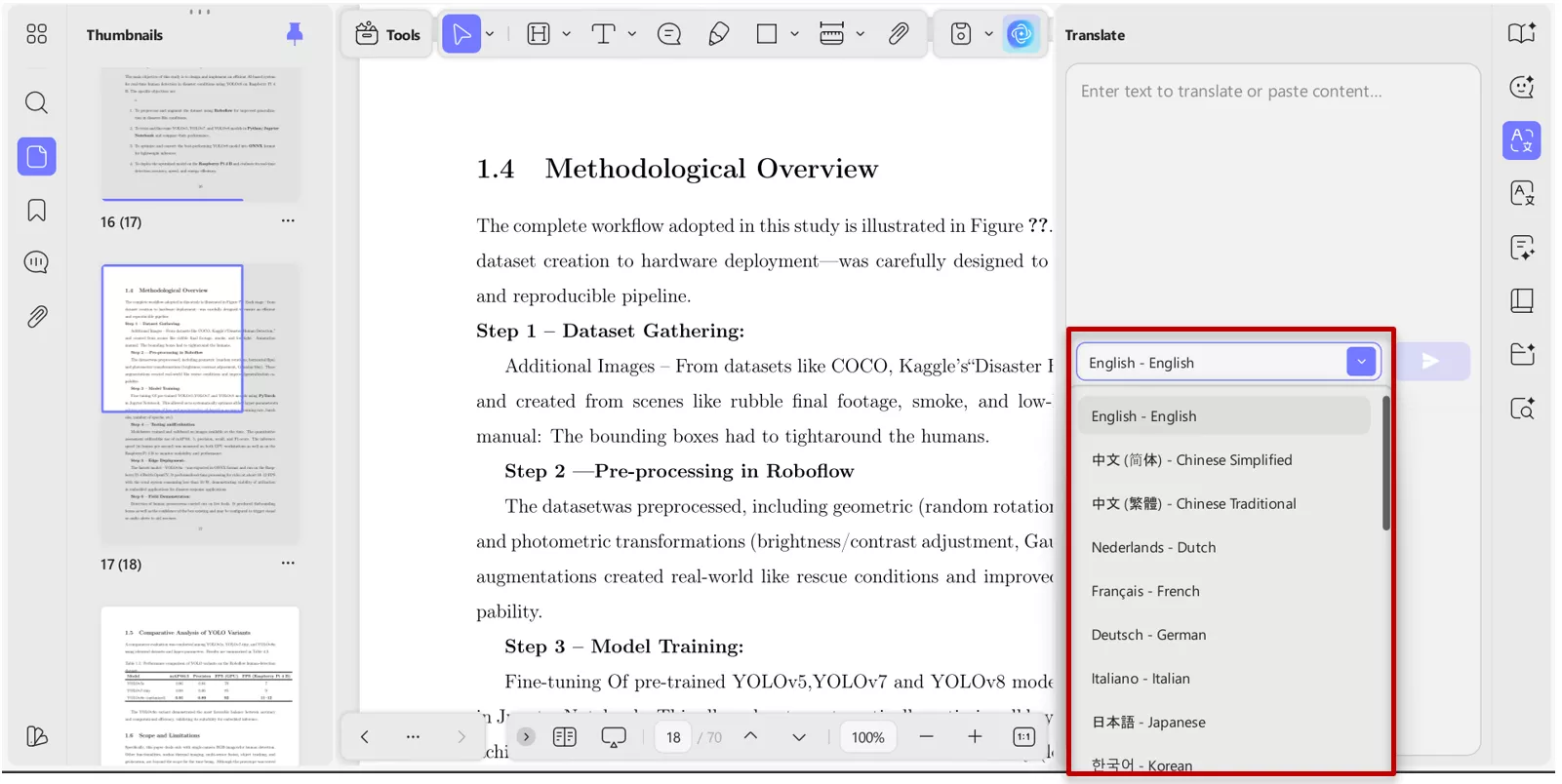
Task: Expand the stamp tool dropdown arrow
Action: [x=988, y=34]
